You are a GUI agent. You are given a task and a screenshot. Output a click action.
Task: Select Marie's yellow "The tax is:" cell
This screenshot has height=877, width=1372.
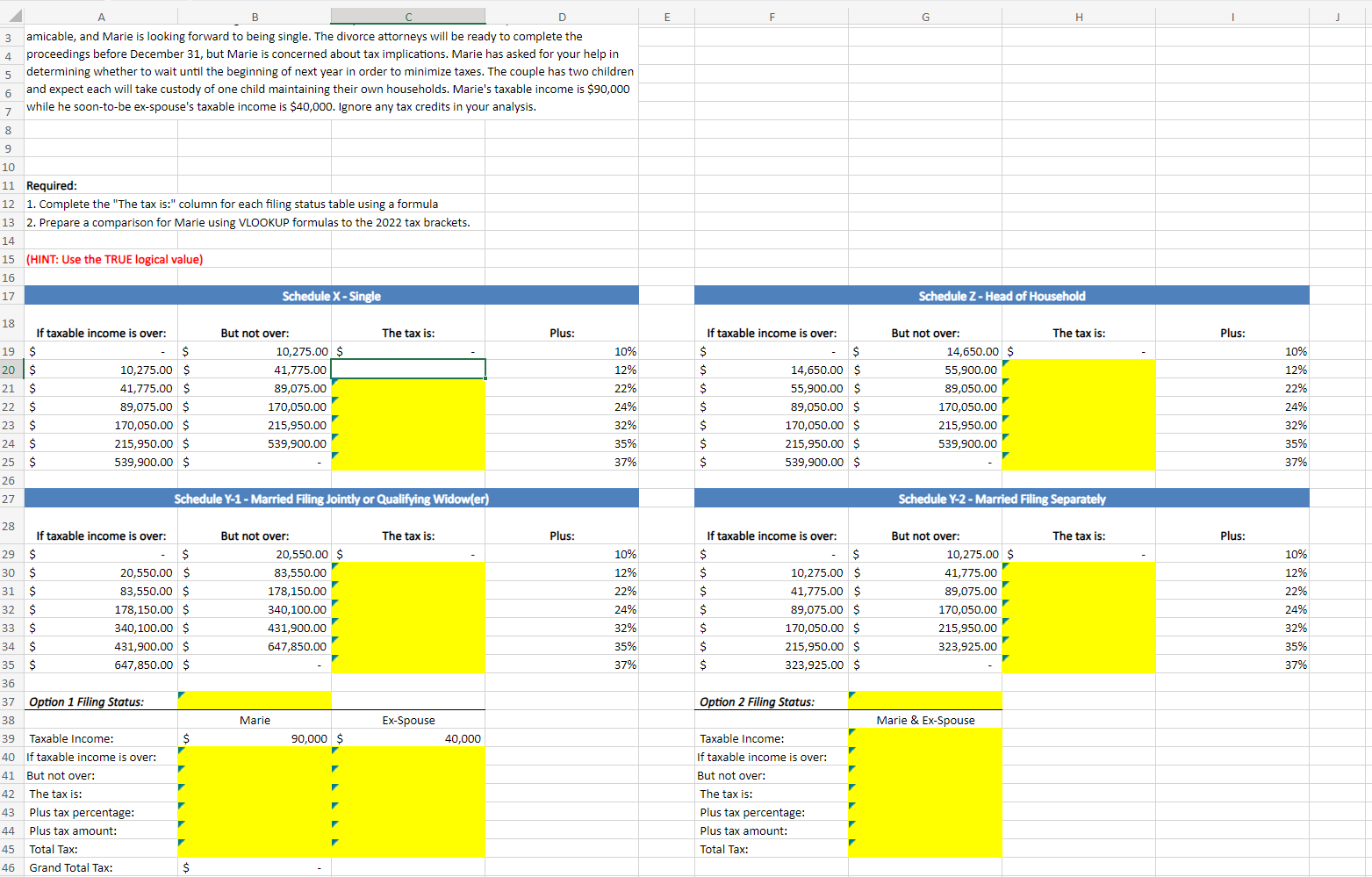(255, 794)
